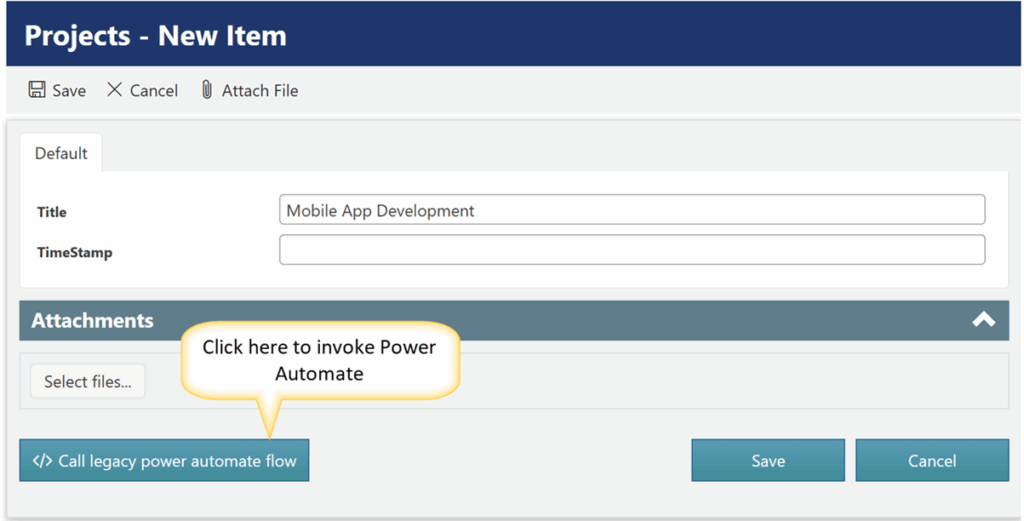The height and width of the screenshot is (521, 1024).
Task: Click the X icon beside toolbar Cancel
Action: pyautogui.click(x=115, y=90)
